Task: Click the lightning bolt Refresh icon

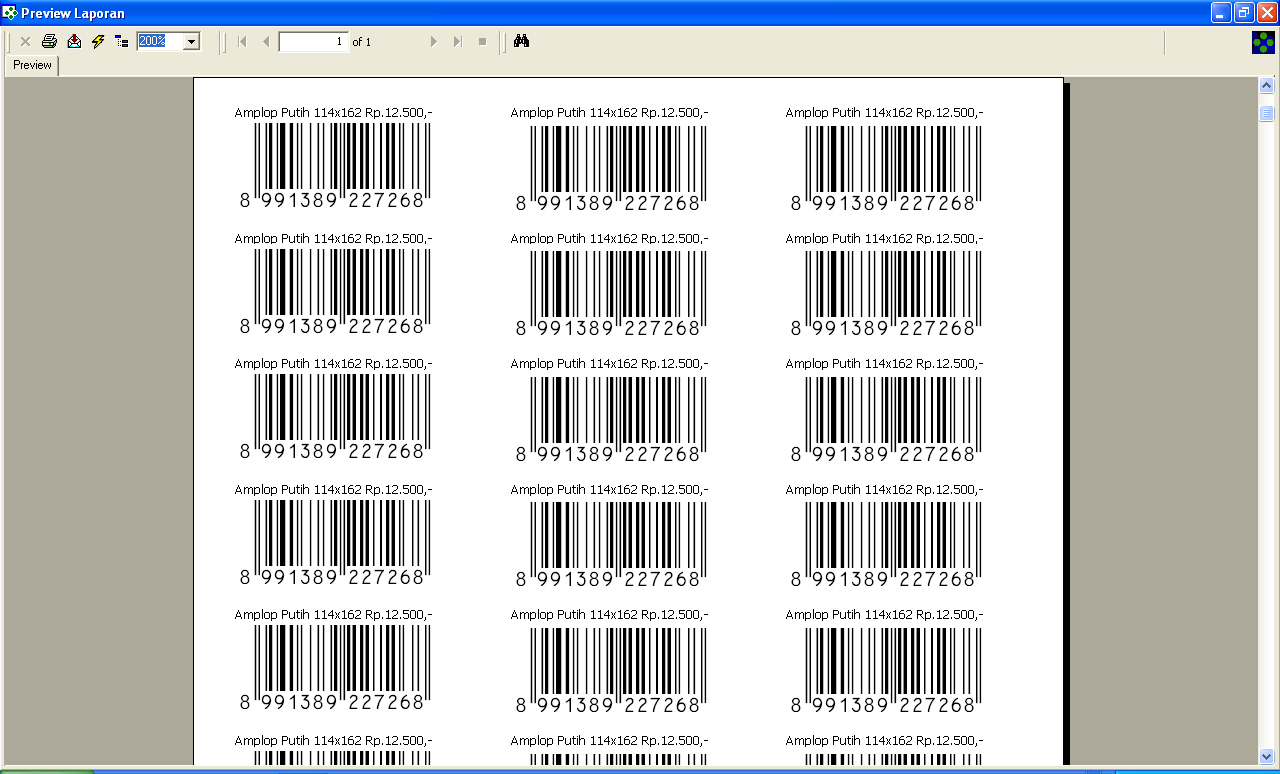Action: (98, 41)
